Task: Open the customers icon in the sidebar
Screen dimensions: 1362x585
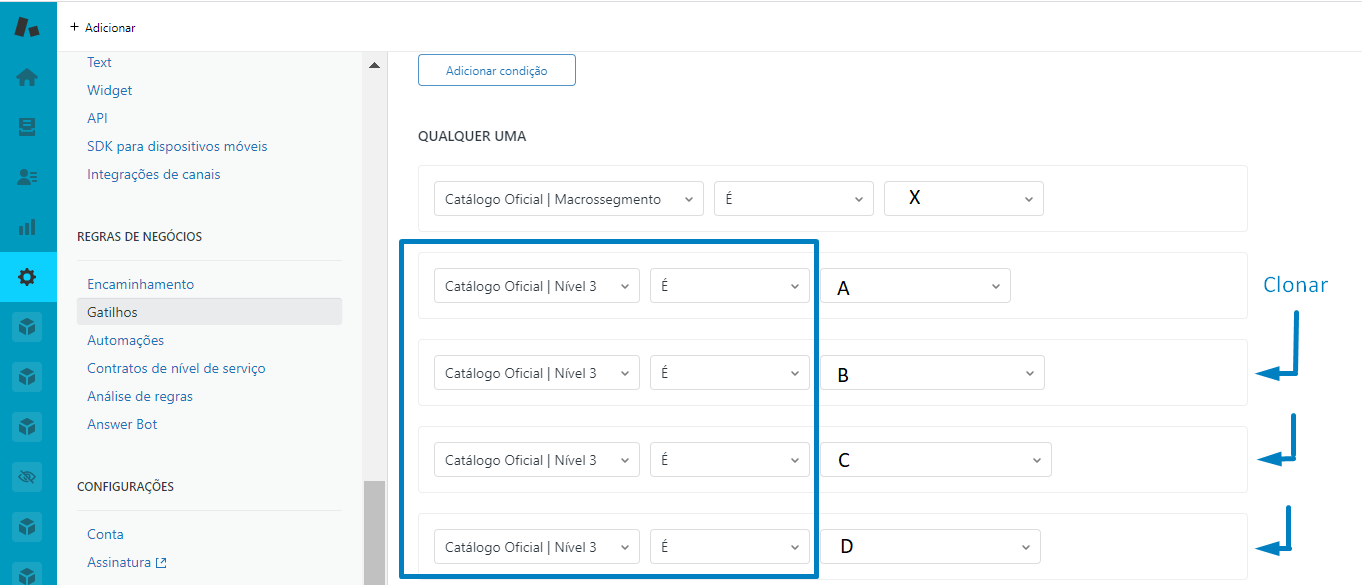Action: [x=26, y=178]
